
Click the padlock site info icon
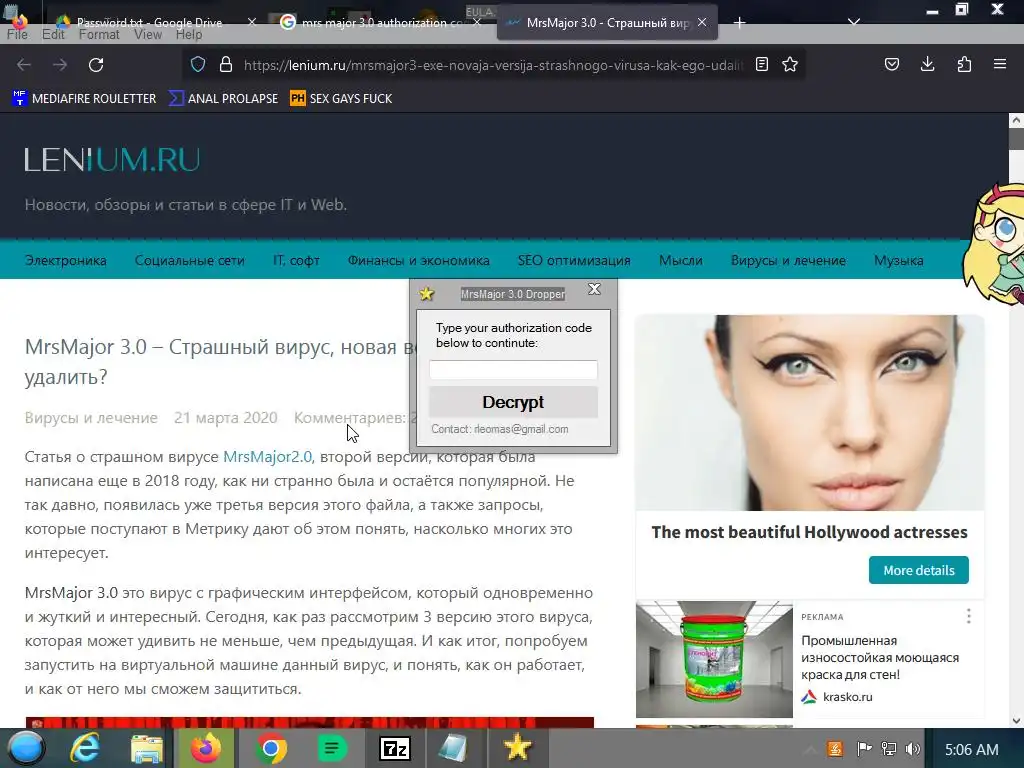pos(226,64)
